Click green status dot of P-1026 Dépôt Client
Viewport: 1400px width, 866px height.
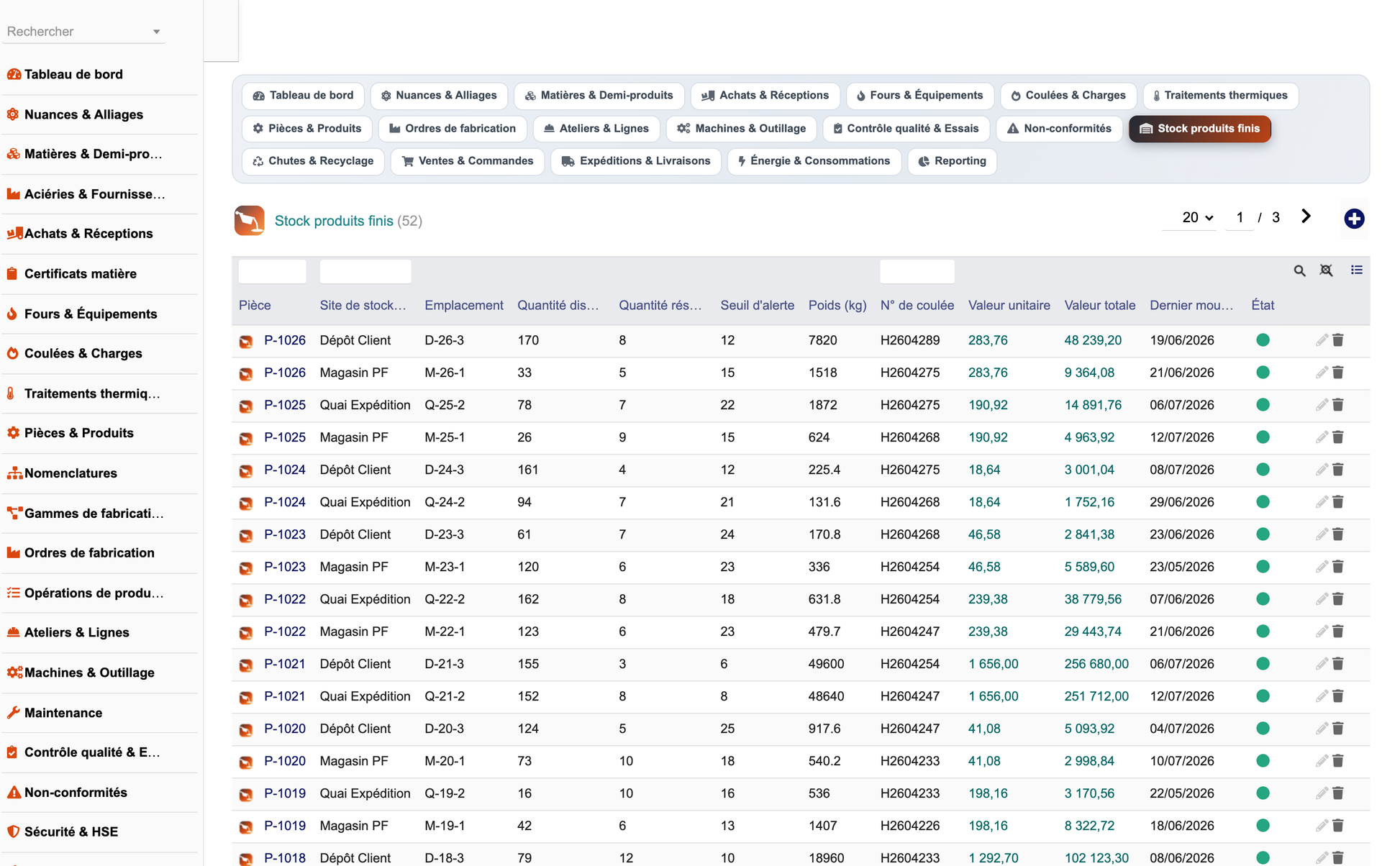(1263, 340)
